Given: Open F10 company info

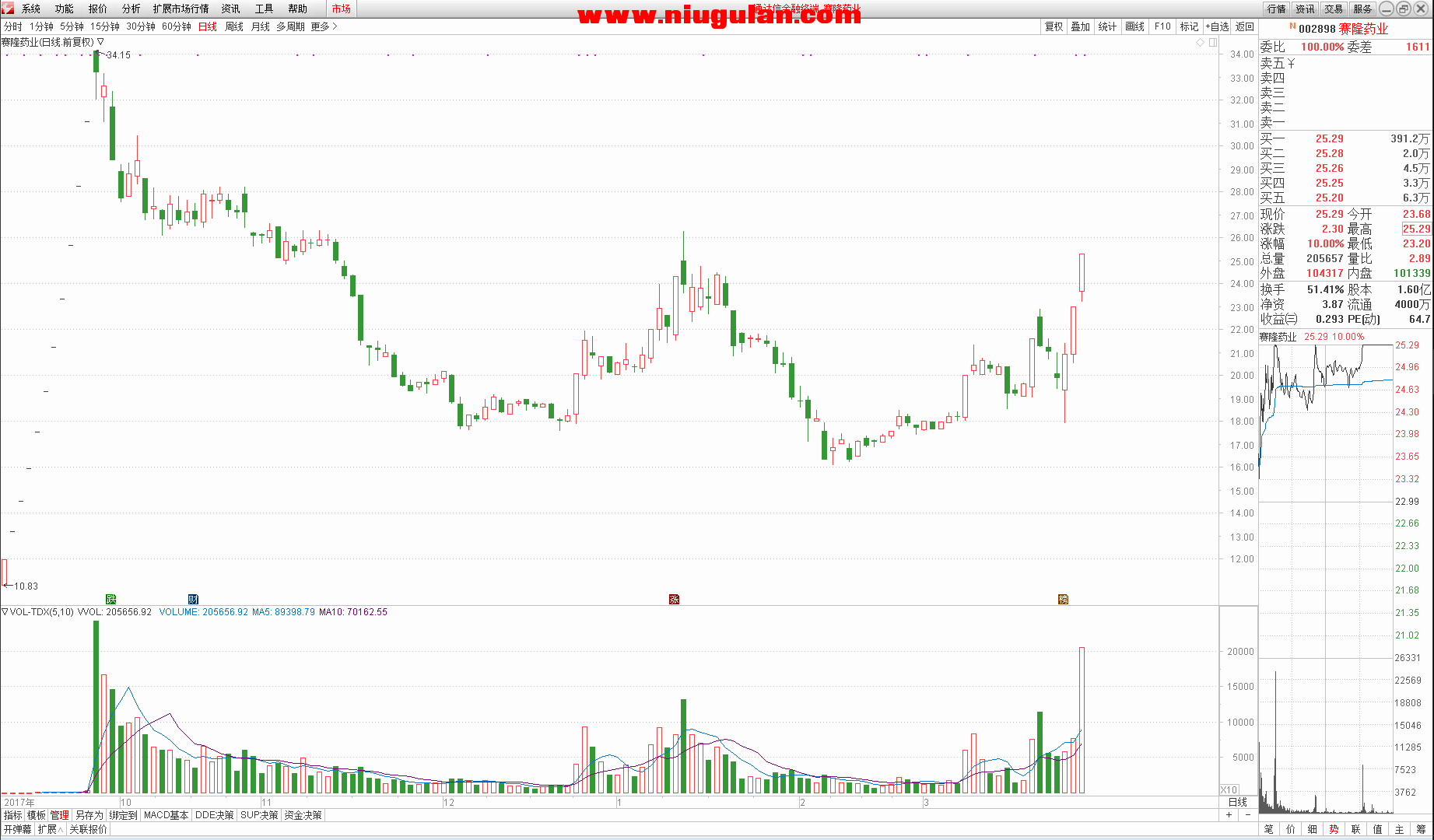Looking at the screenshot, I should pyautogui.click(x=1162, y=26).
